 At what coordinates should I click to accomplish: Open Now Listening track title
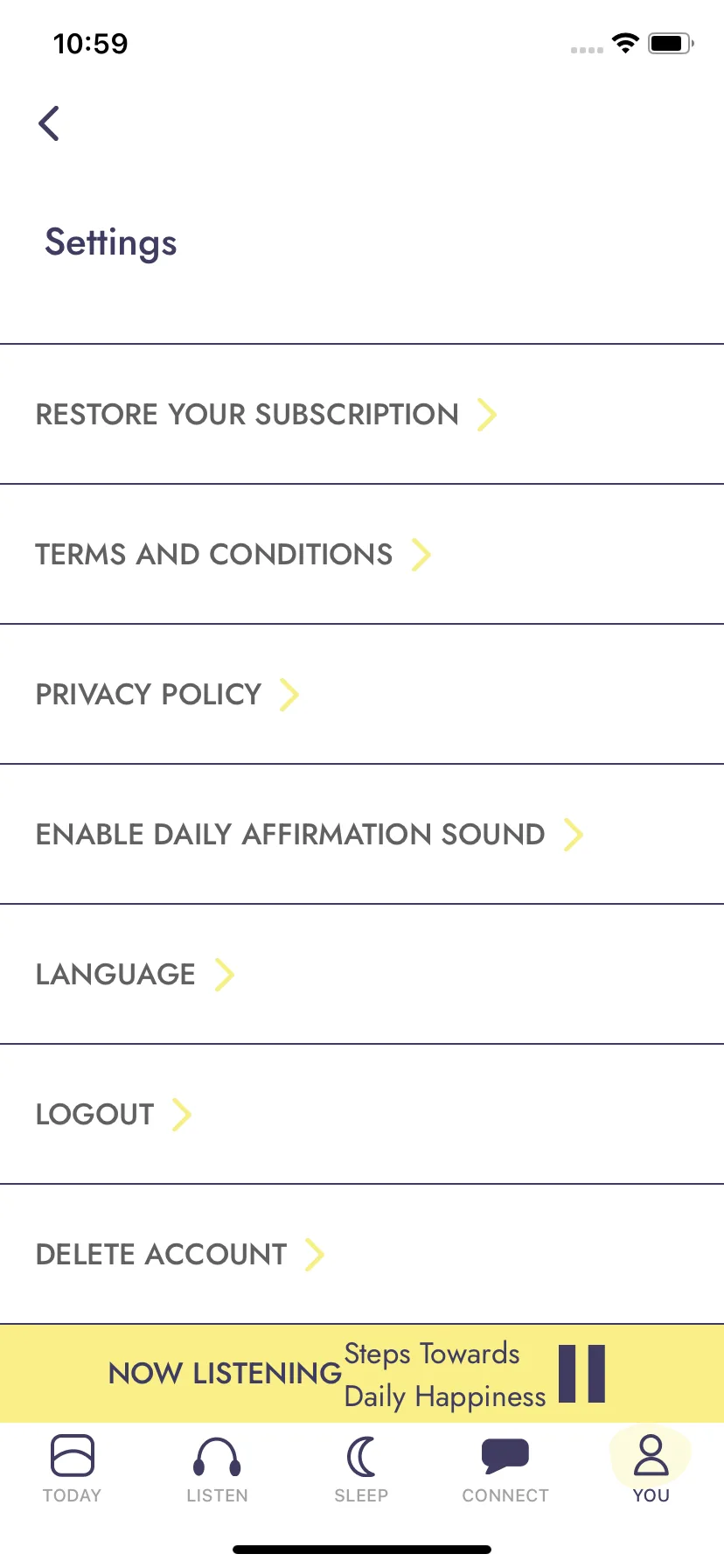(x=445, y=1375)
